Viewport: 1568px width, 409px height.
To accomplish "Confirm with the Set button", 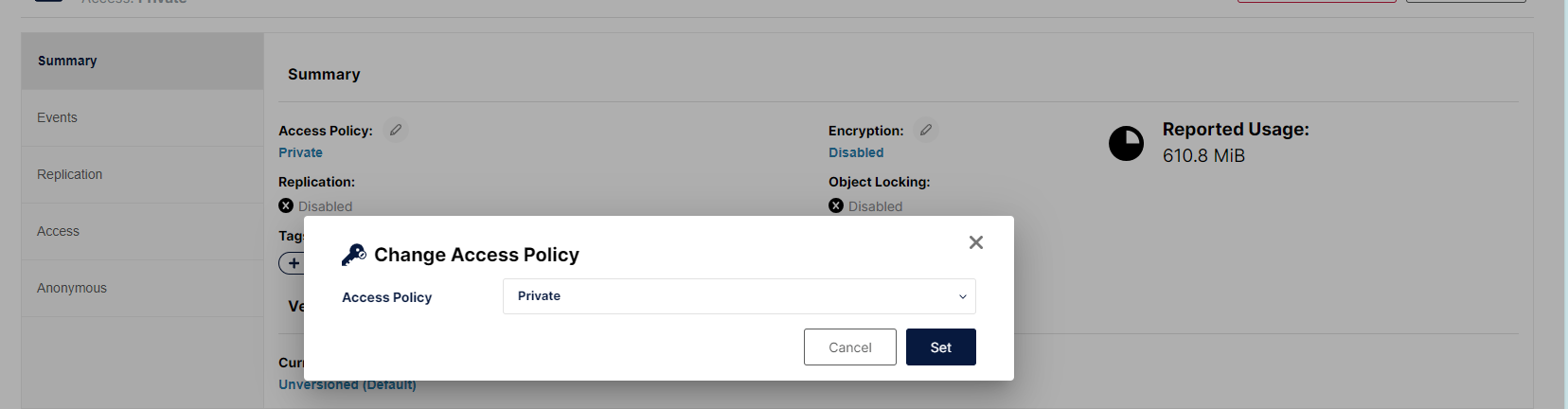I will (x=941, y=347).
